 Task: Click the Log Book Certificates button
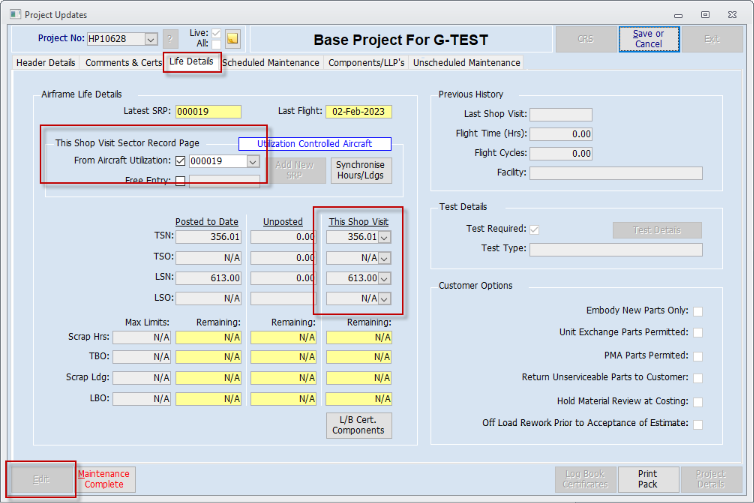coord(585,479)
